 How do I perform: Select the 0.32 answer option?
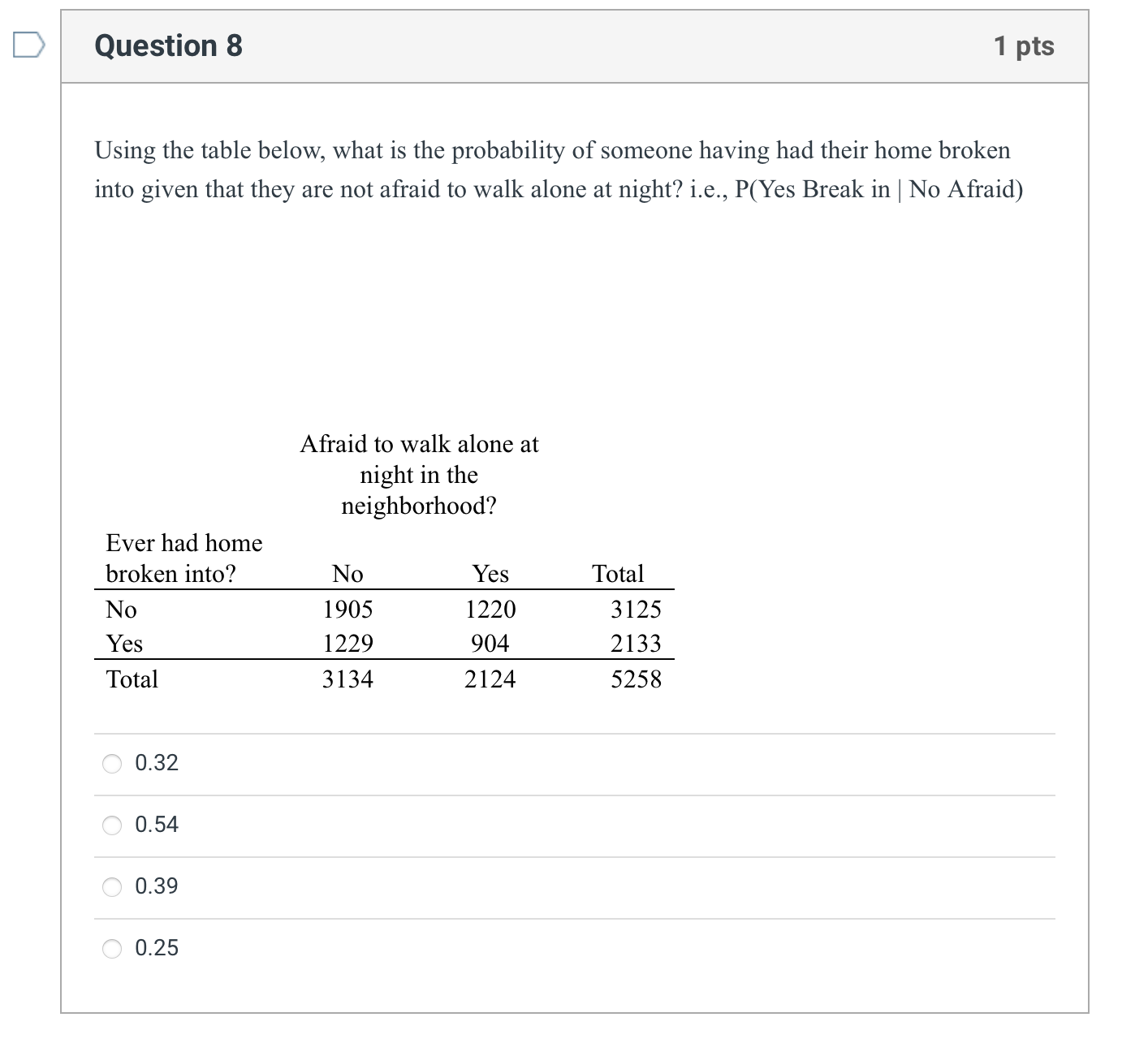[x=112, y=763]
